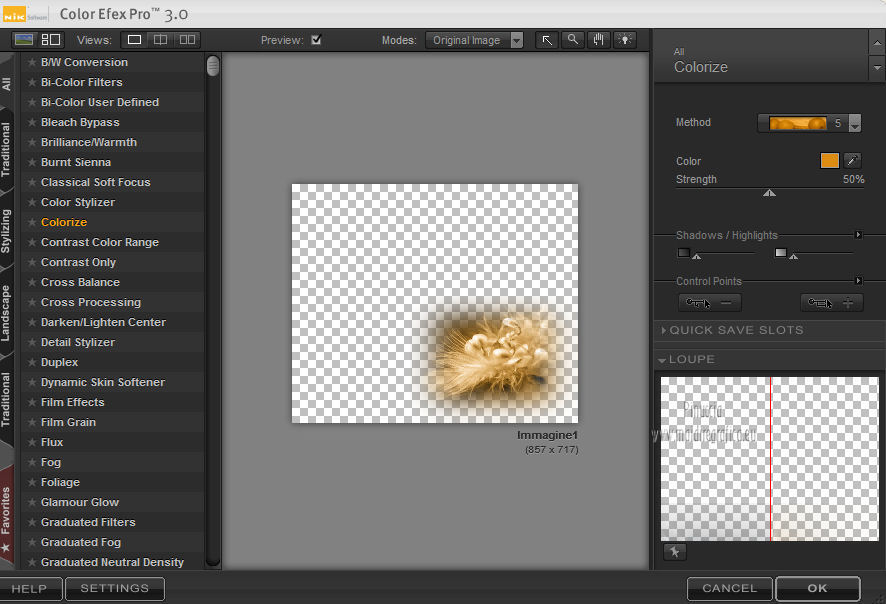Favorite the Fog filter star
Screen dimensions: 886x604
32,462
